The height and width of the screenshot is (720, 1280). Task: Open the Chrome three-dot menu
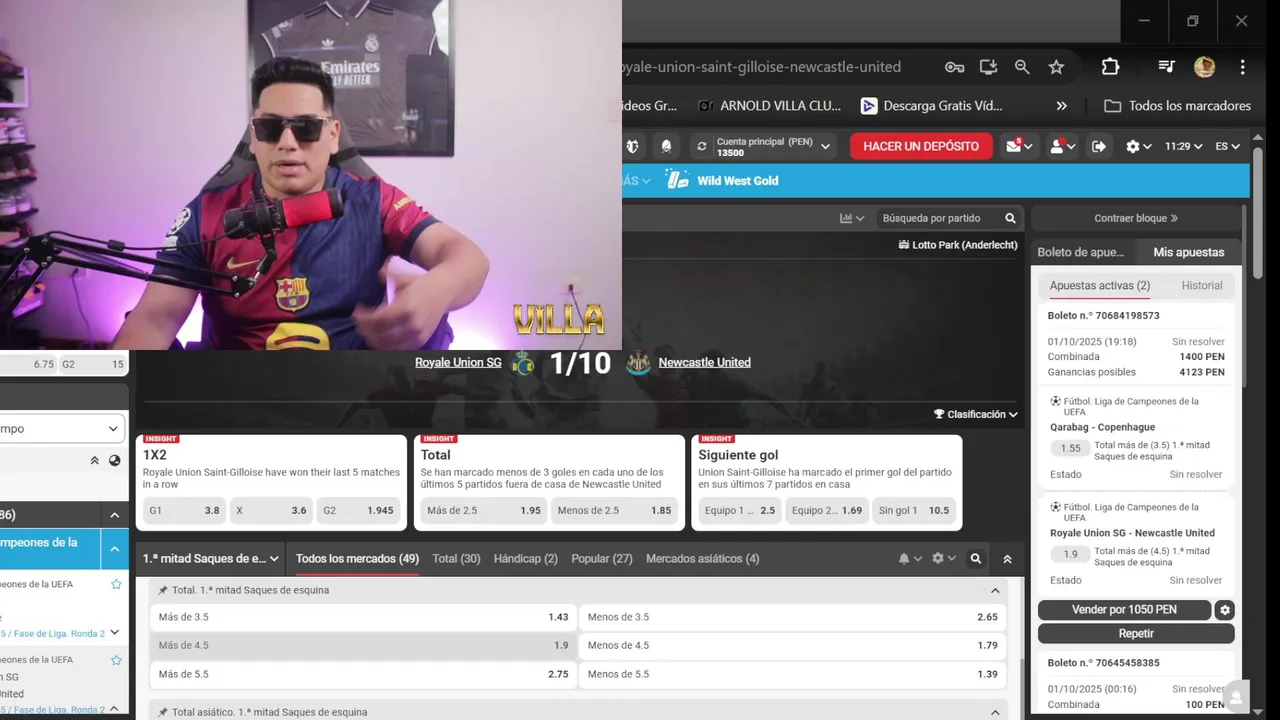tap(1242, 67)
